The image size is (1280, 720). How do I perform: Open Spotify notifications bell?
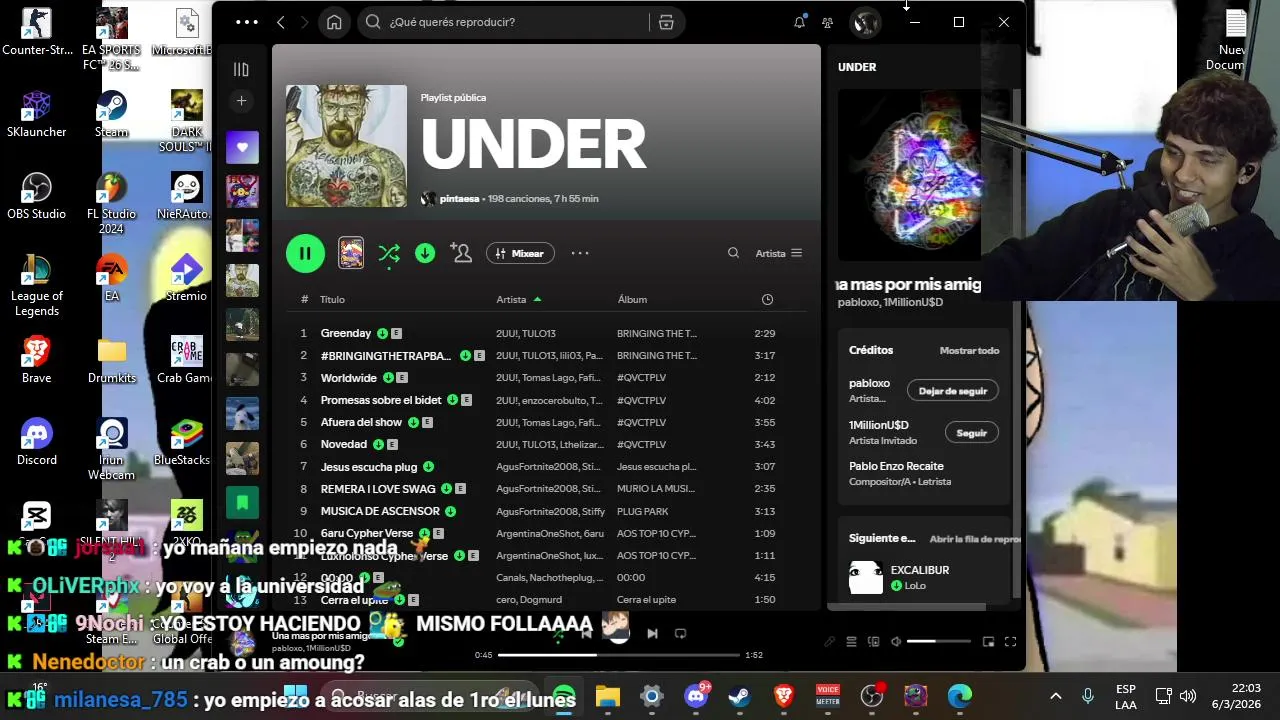pyautogui.click(x=799, y=22)
